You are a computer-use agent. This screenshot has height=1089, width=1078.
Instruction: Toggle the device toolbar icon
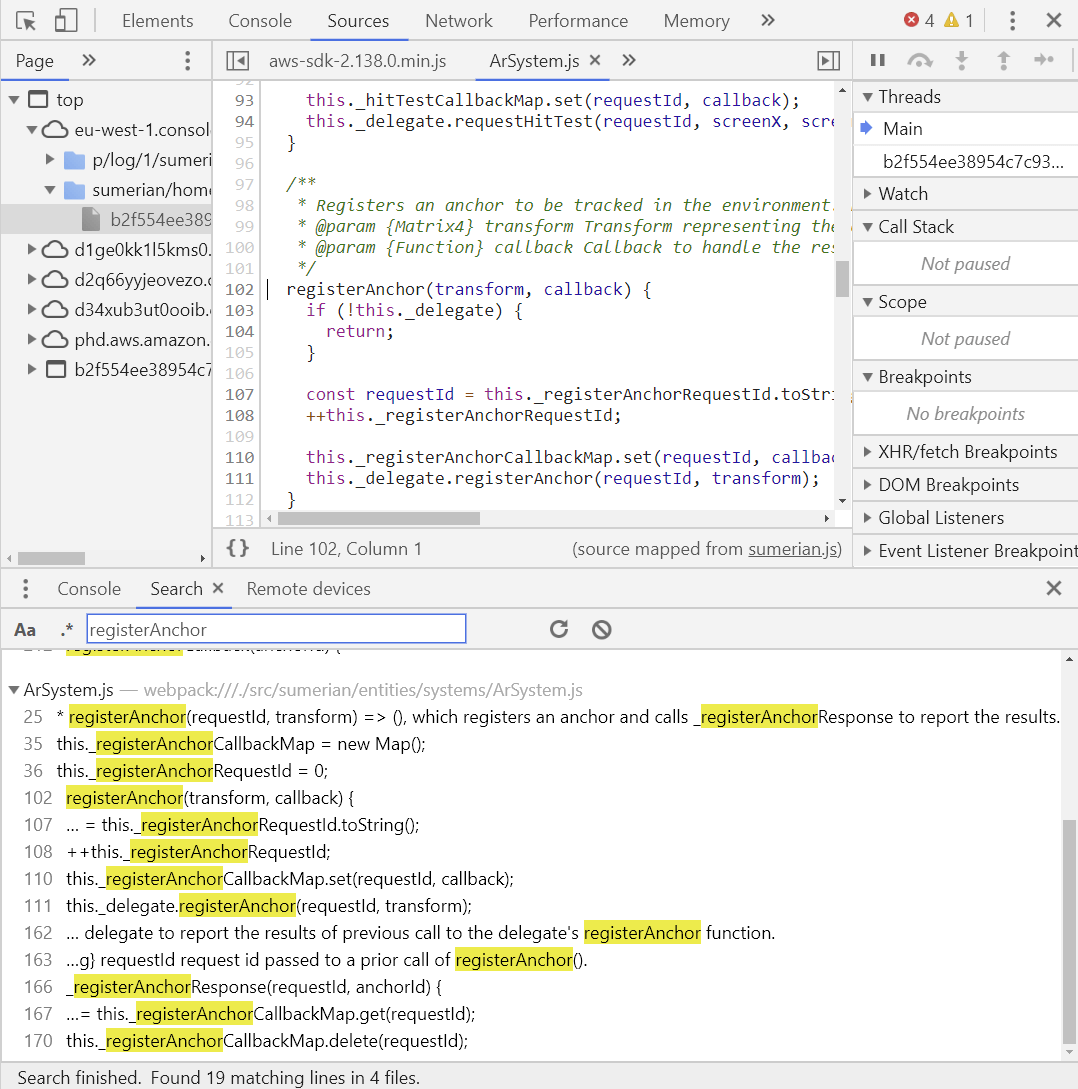(66, 20)
